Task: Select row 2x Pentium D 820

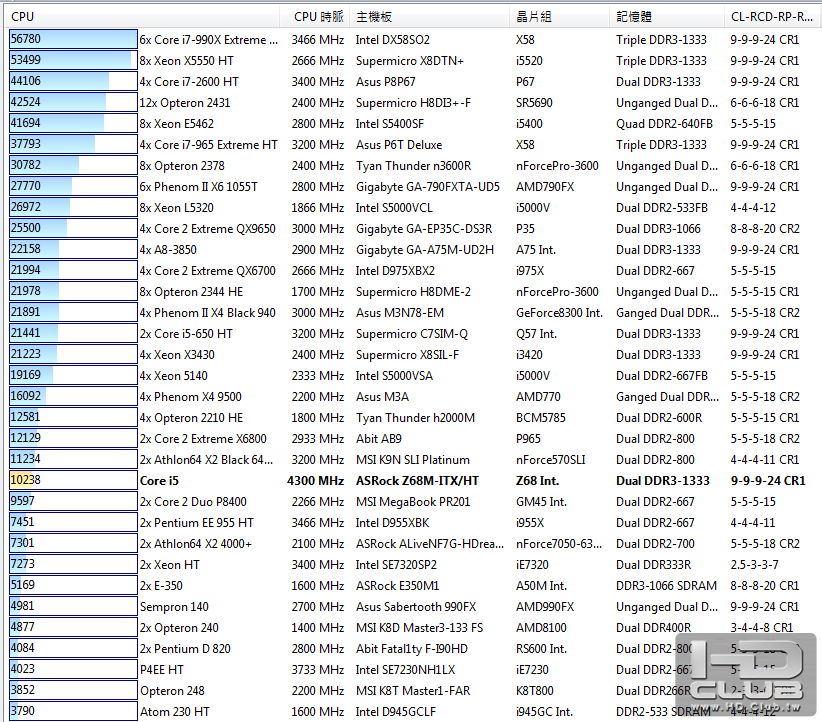Action: [414, 648]
